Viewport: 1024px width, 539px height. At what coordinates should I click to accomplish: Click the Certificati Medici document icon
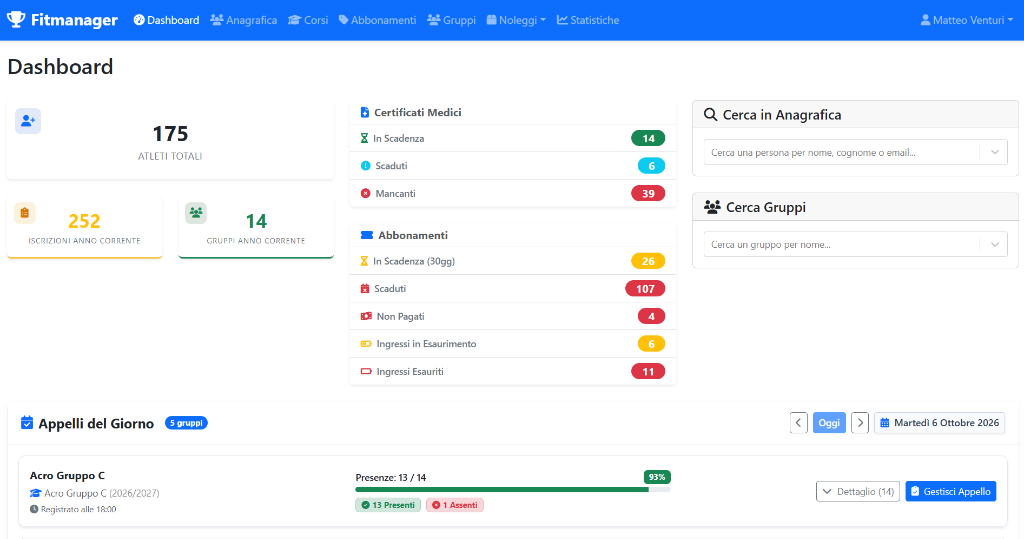coord(364,112)
